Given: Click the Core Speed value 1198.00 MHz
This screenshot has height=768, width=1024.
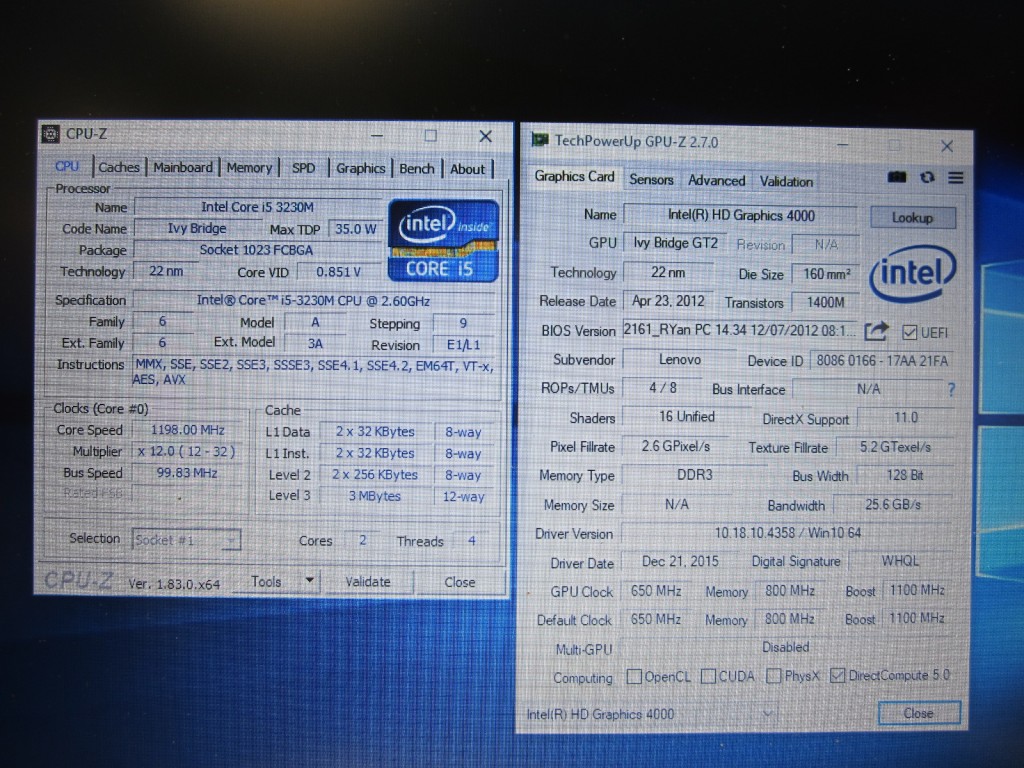Looking at the screenshot, I should point(187,430).
